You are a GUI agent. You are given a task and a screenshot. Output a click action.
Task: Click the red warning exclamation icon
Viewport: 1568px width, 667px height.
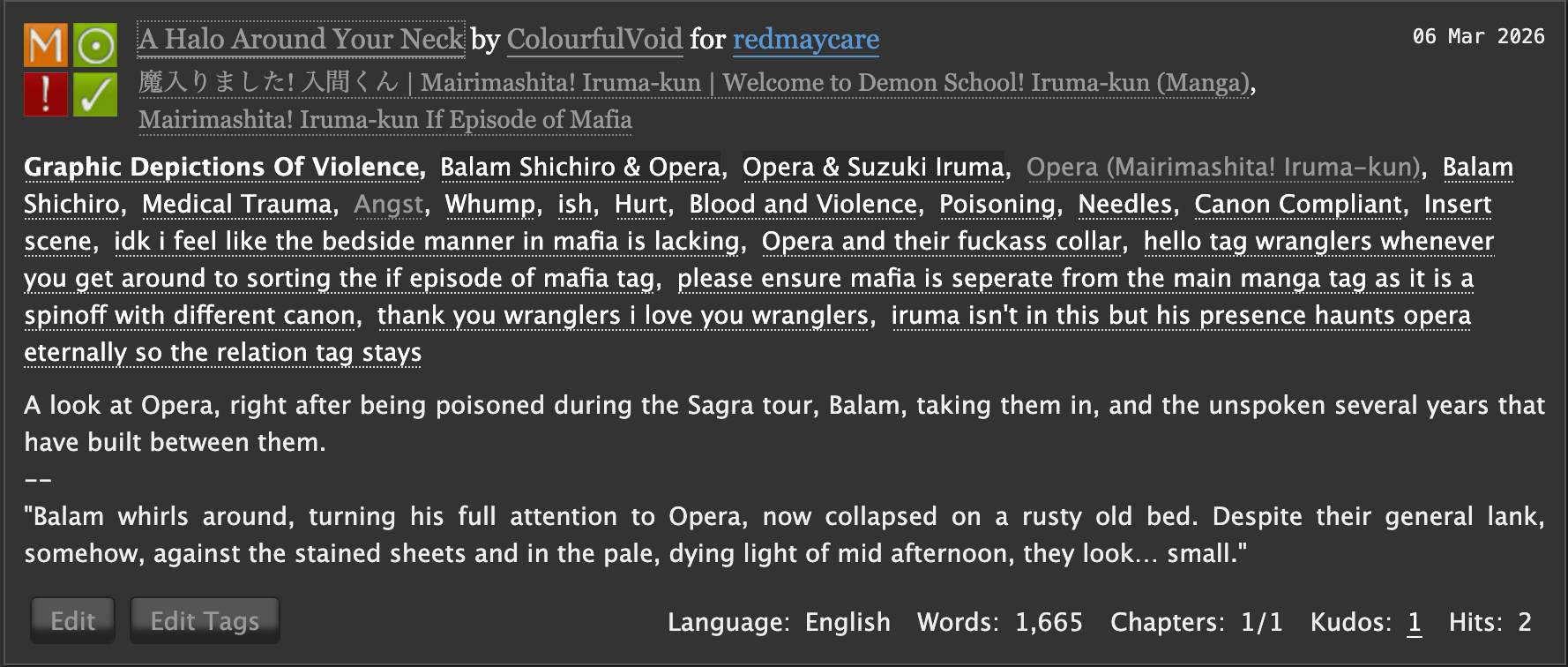(45, 94)
